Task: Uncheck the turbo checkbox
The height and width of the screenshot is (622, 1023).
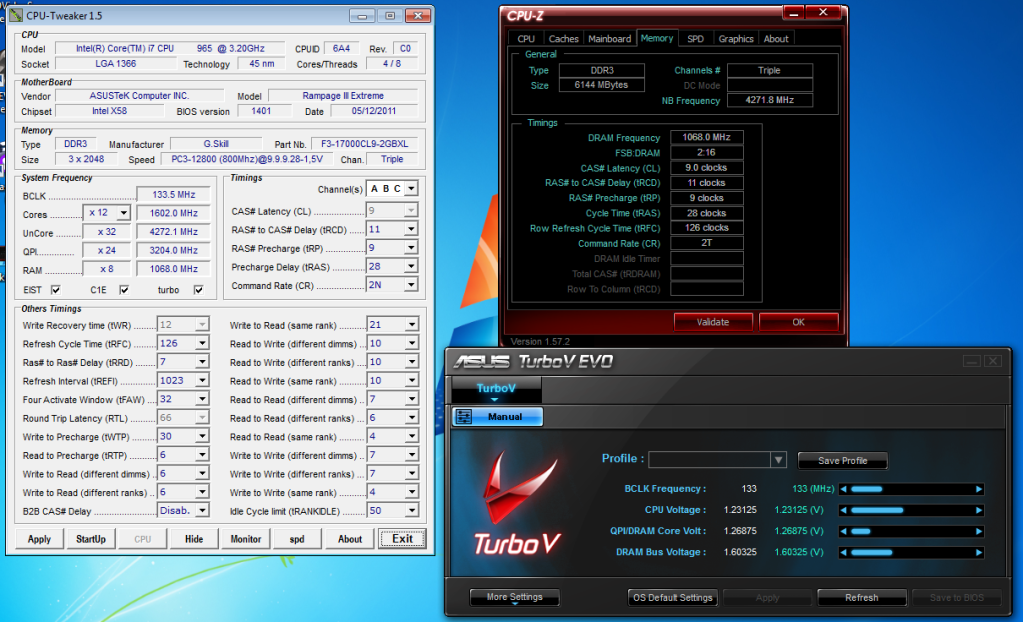Action: click(x=198, y=290)
